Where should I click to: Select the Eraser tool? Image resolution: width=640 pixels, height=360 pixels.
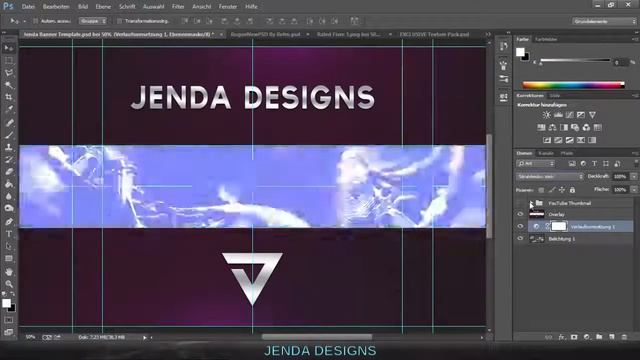[9, 171]
